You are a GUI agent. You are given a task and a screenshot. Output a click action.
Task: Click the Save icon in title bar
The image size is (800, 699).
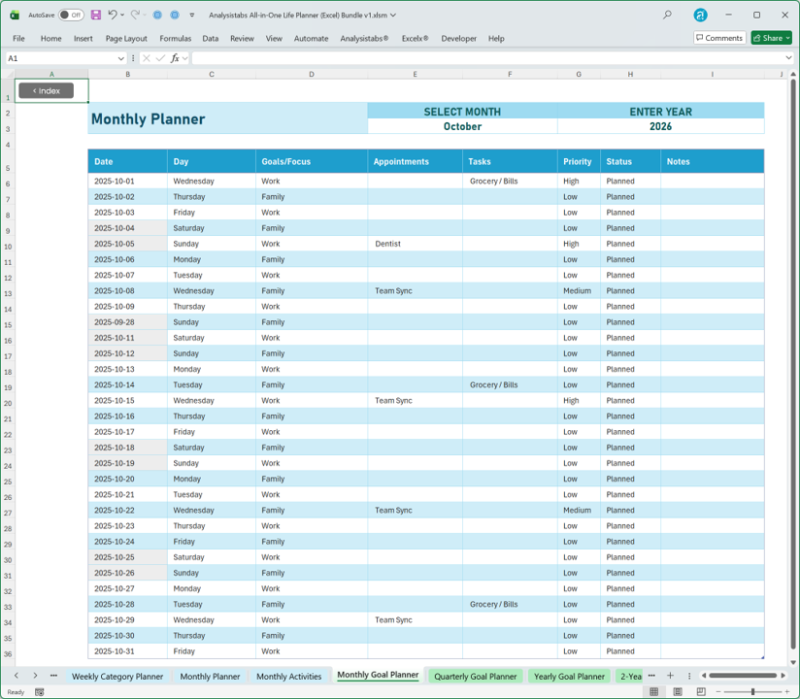(95, 15)
